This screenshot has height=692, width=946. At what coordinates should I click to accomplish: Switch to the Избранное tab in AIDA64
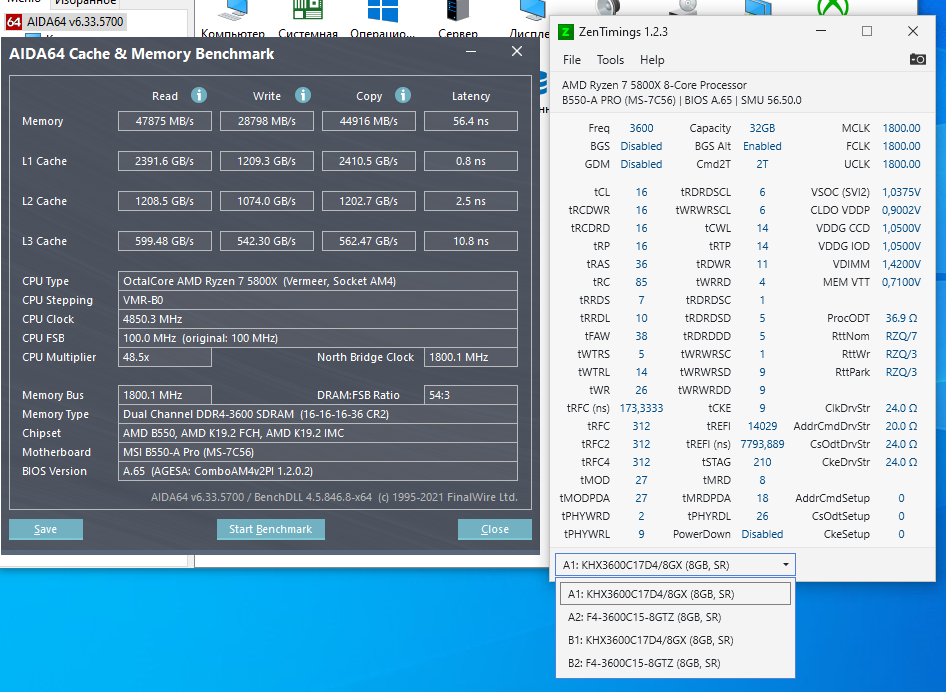coord(85,3)
